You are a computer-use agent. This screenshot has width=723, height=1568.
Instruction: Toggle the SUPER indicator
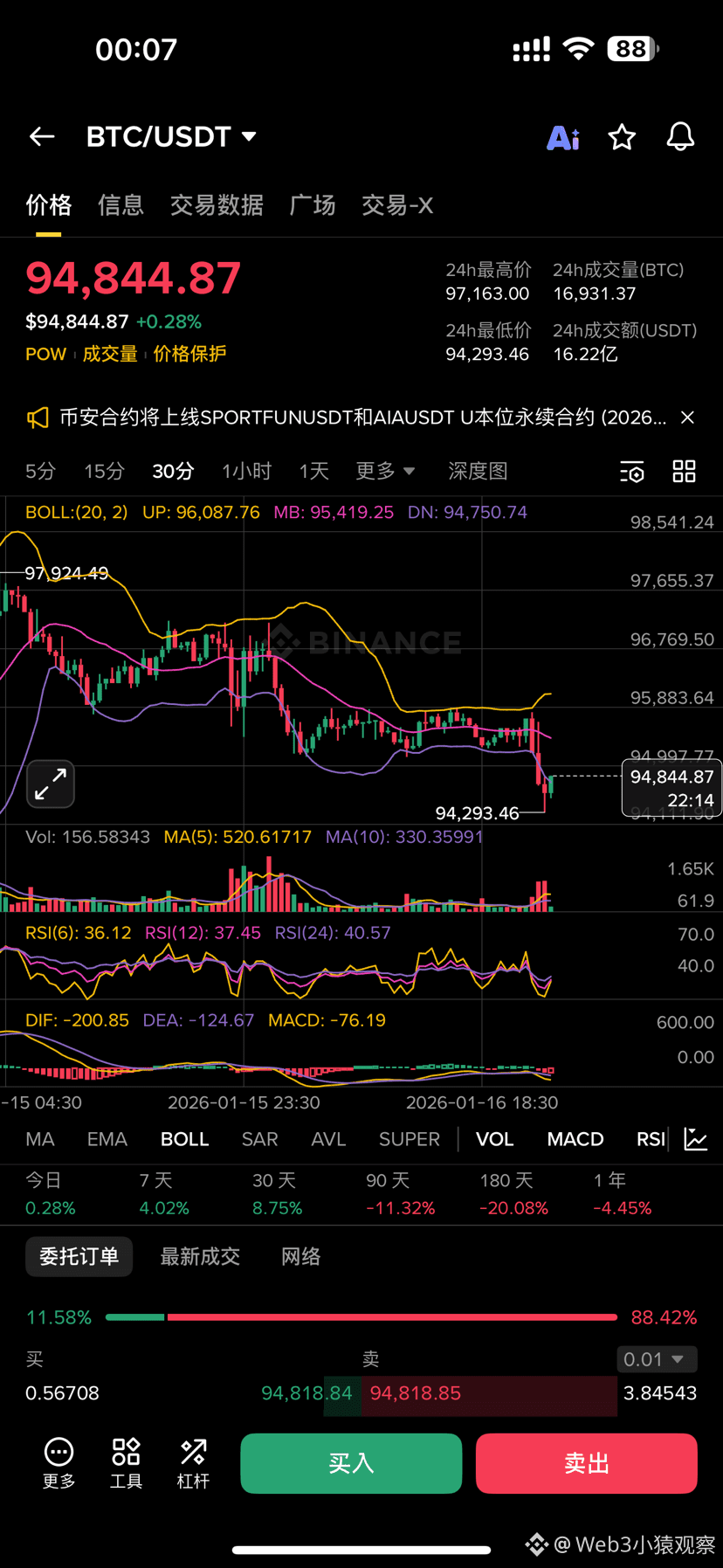pos(410,1139)
